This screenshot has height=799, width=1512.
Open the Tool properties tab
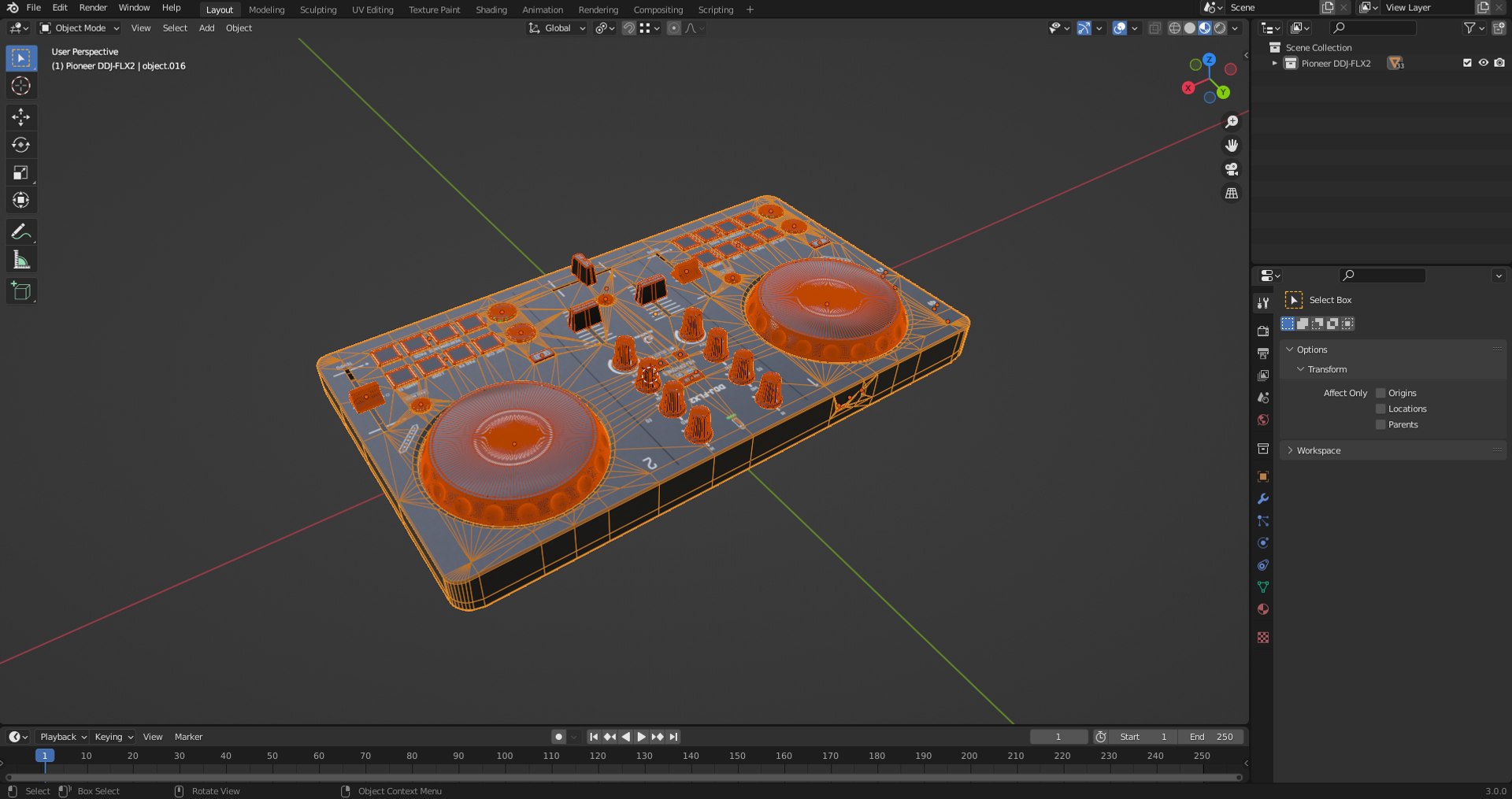click(1263, 303)
